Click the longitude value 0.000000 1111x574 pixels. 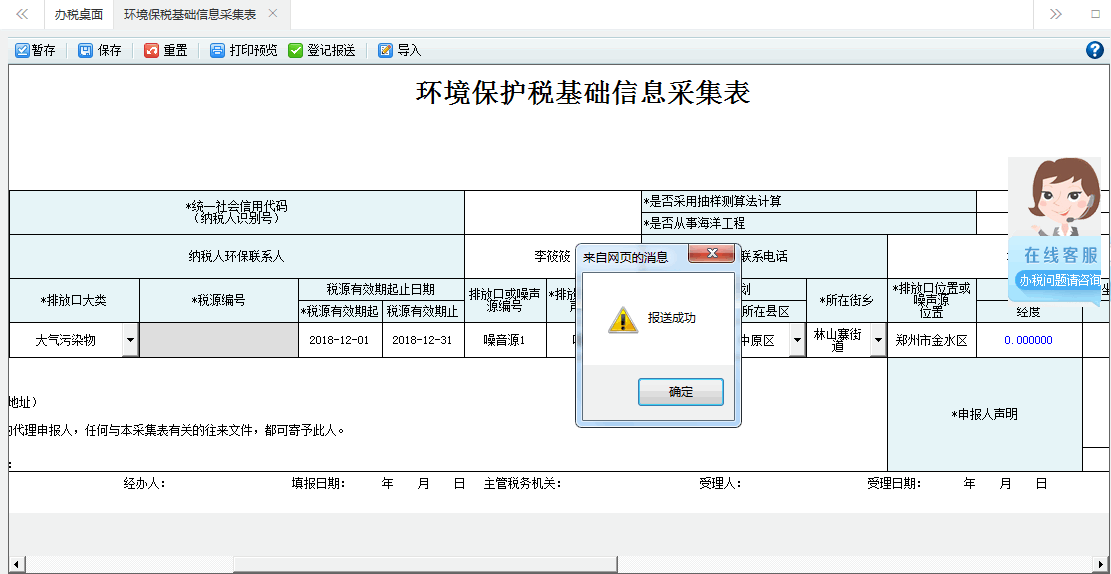[x=1028, y=340]
